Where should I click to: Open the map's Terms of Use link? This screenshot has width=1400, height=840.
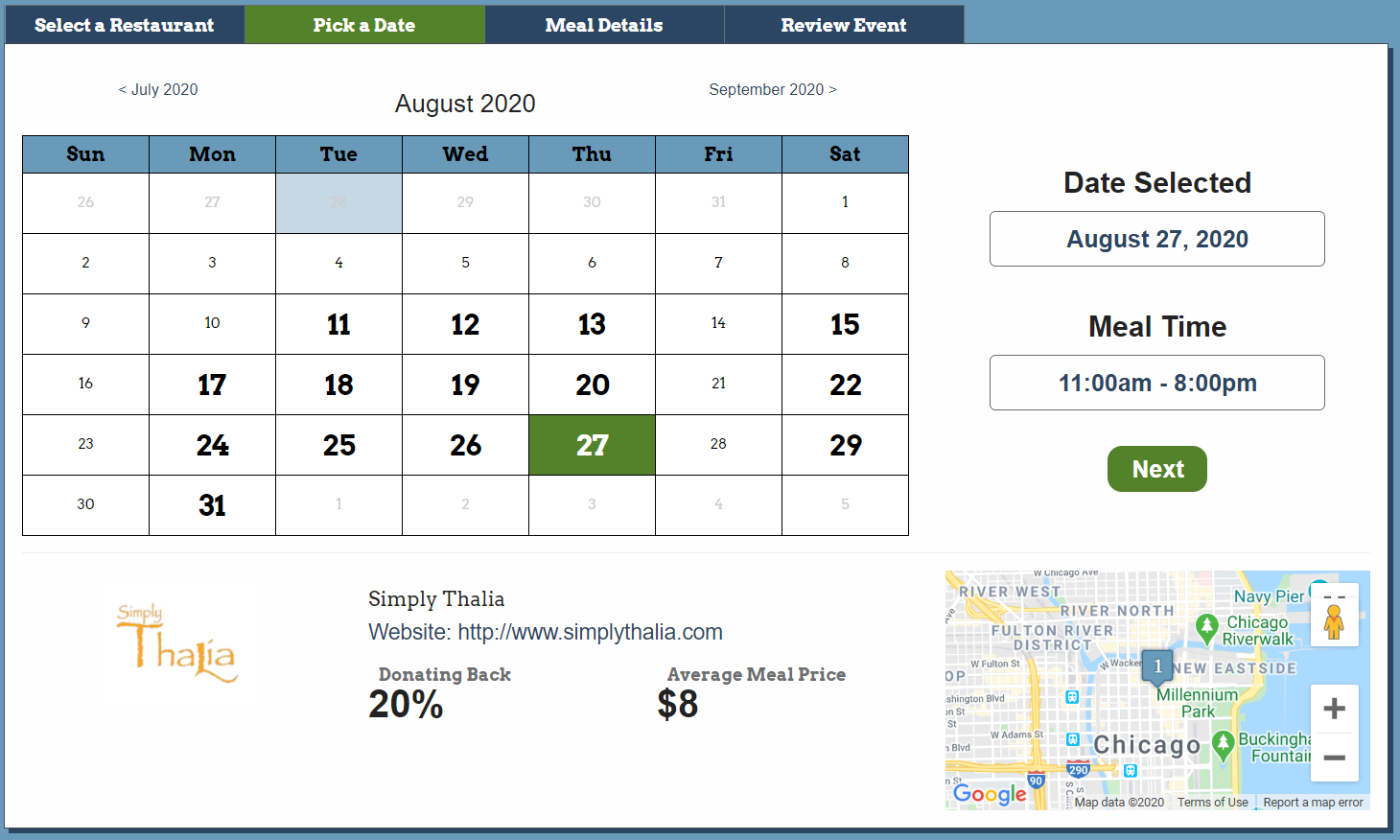pos(1213,803)
